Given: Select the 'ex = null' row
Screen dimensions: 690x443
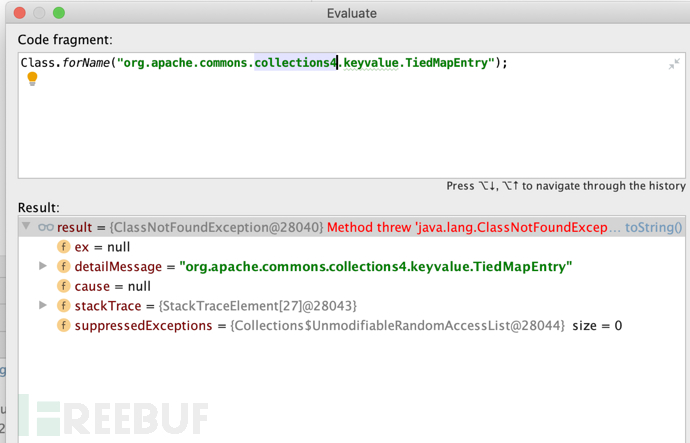Looking at the screenshot, I should 352,247.
